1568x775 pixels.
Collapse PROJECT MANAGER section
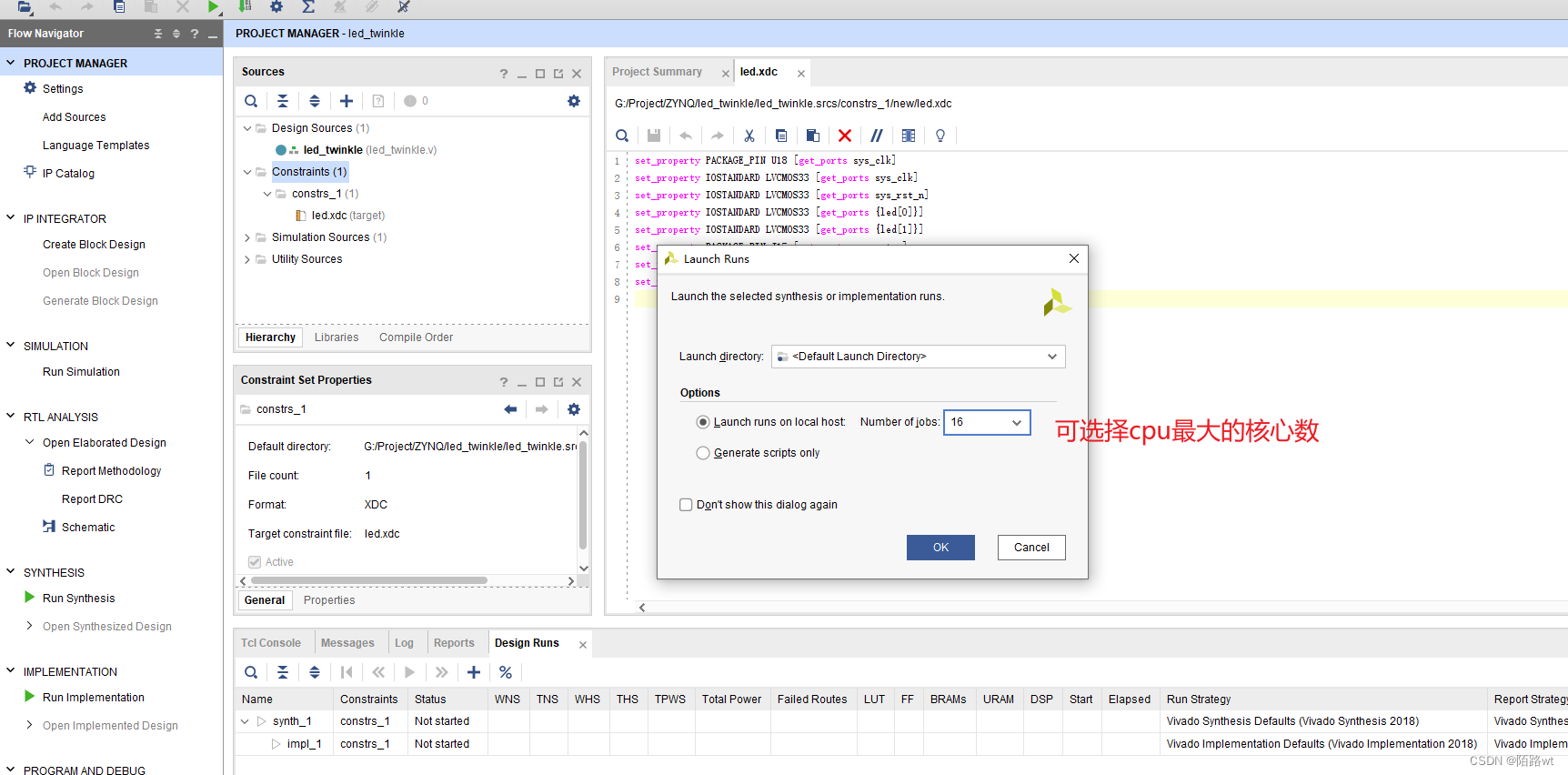pyautogui.click(x=11, y=63)
